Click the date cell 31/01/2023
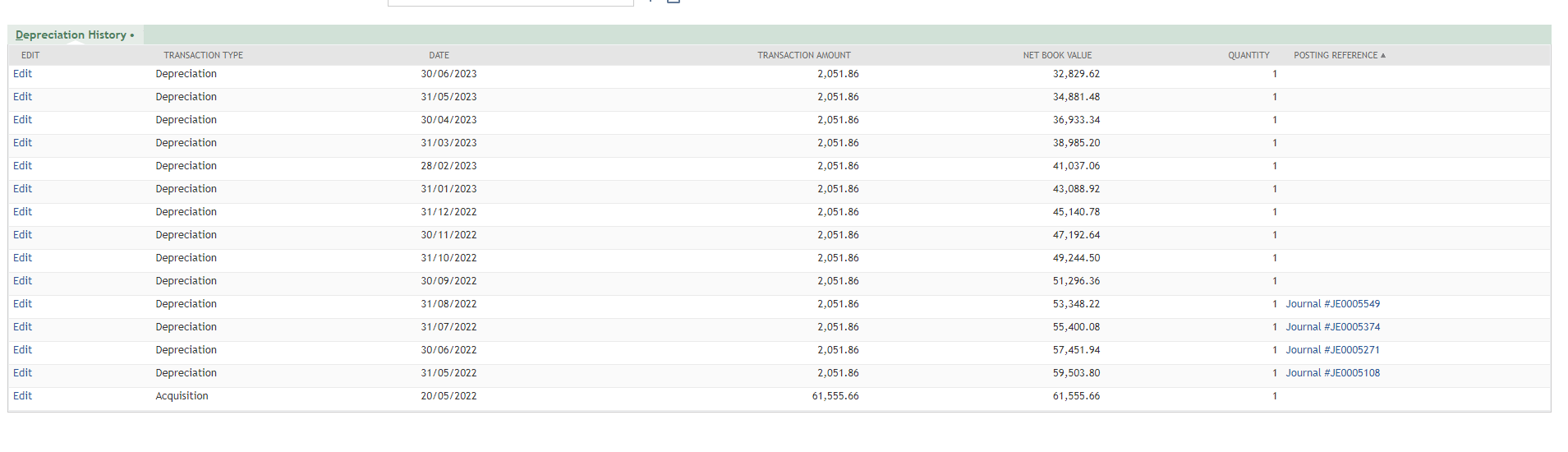 tap(448, 189)
